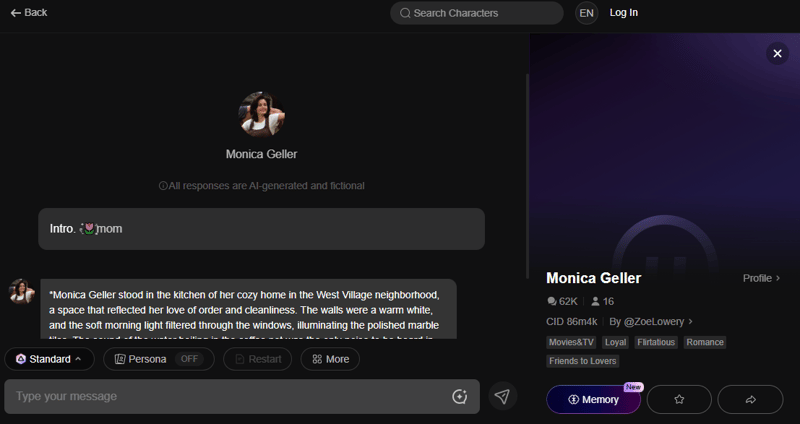Open the Persona settings button
Image resolution: width=800 pixels, height=424 pixels.
point(159,359)
